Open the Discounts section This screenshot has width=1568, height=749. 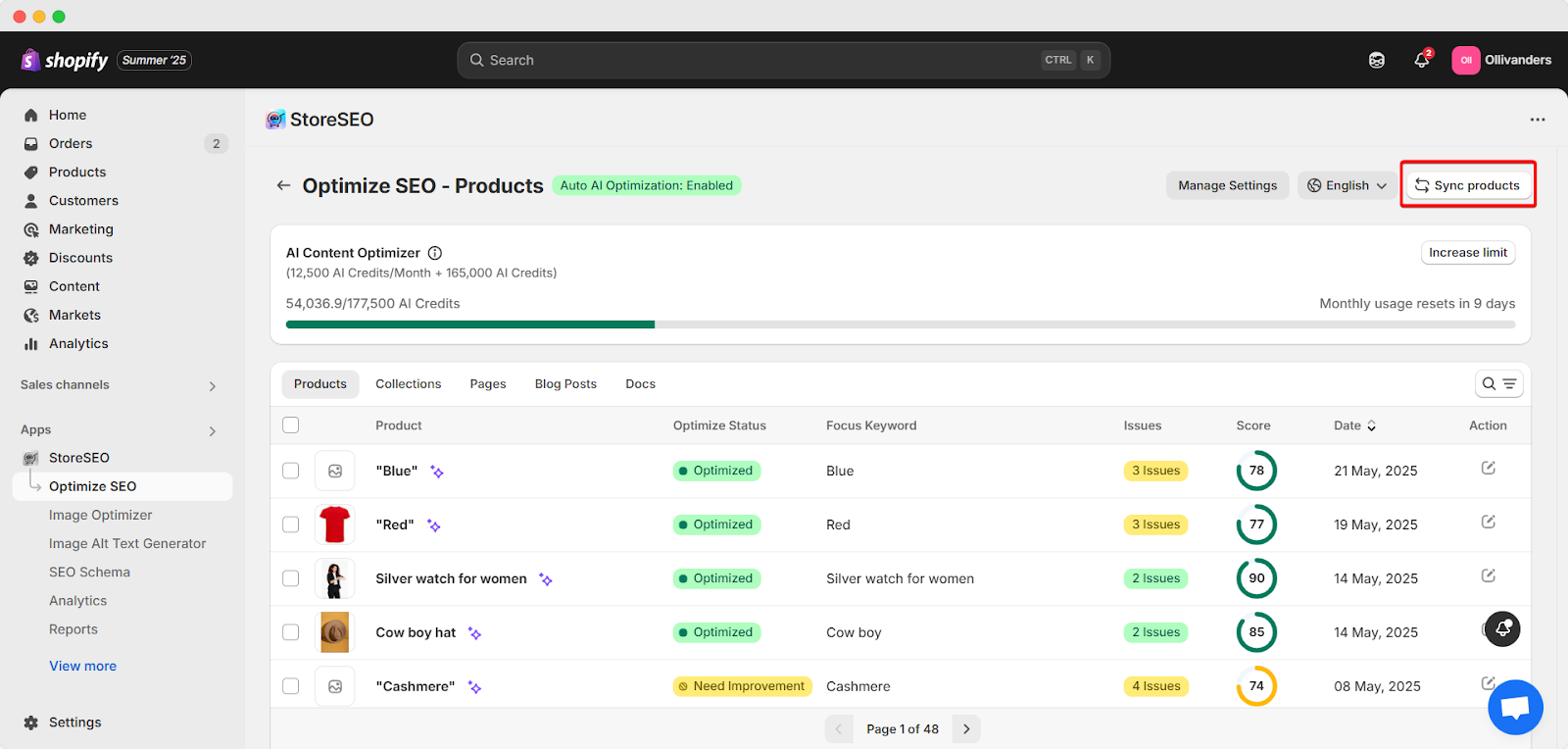tap(80, 257)
